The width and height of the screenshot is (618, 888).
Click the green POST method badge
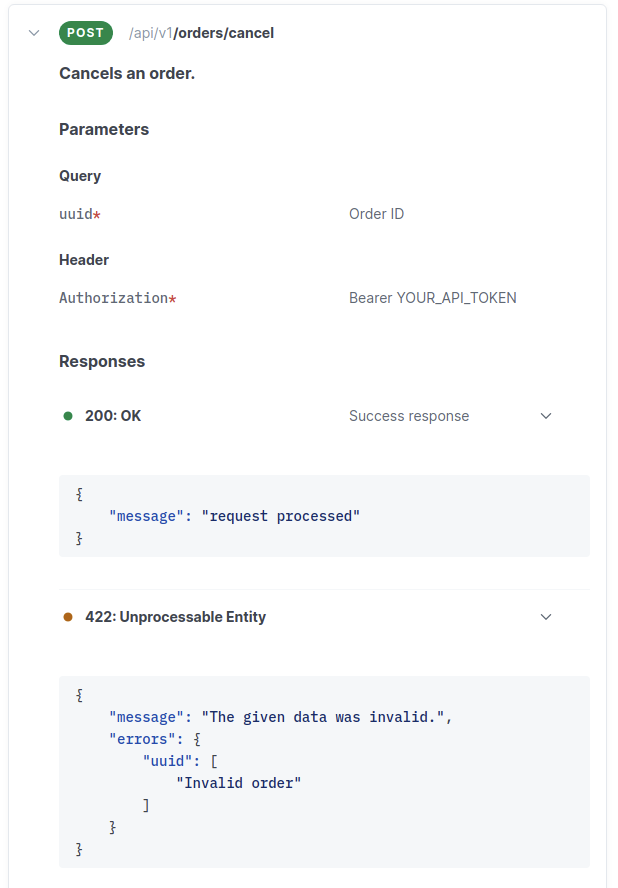(86, 33)
